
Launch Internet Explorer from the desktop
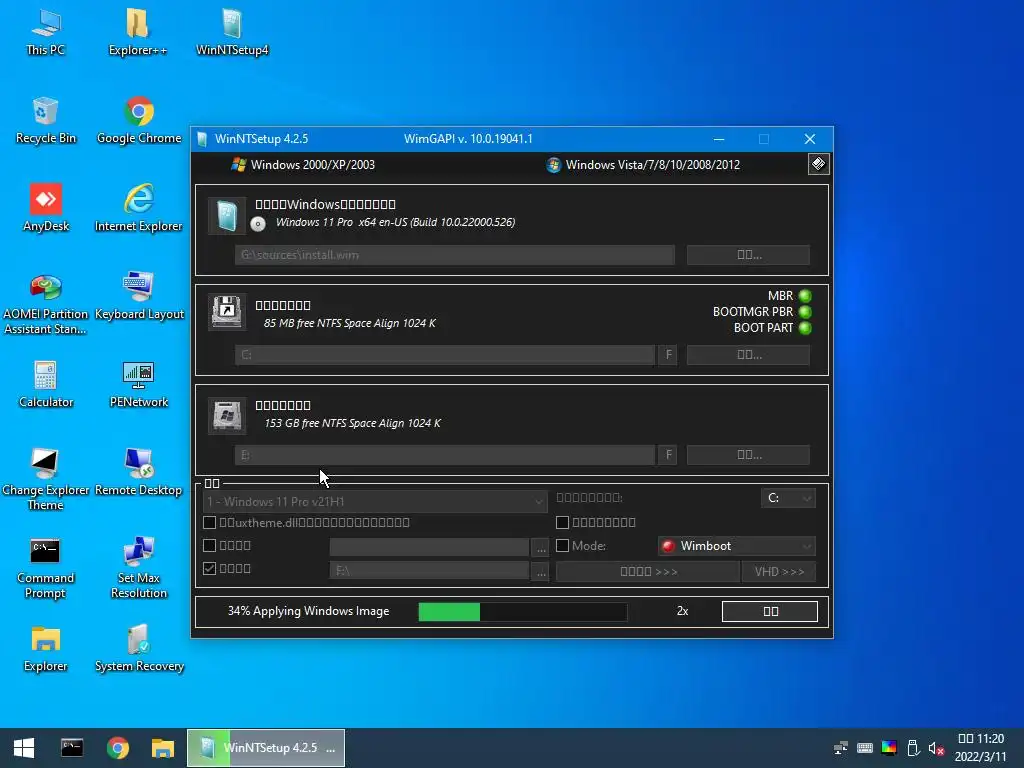tap(138, 209)
